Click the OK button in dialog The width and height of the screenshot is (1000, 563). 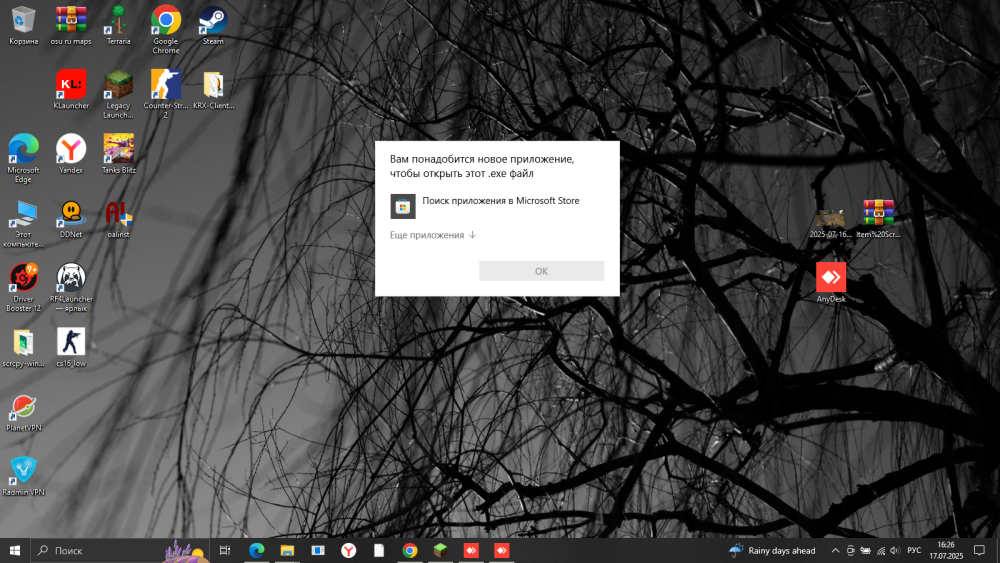[x=541, y=271]
